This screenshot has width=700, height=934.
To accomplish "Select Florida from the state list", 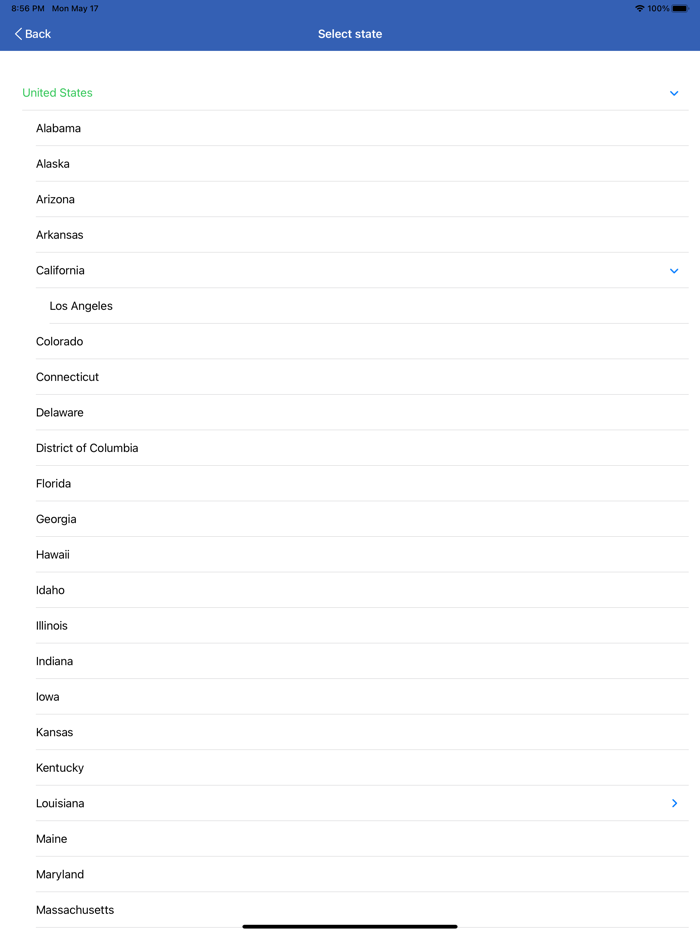I will (x=53, y=483).
